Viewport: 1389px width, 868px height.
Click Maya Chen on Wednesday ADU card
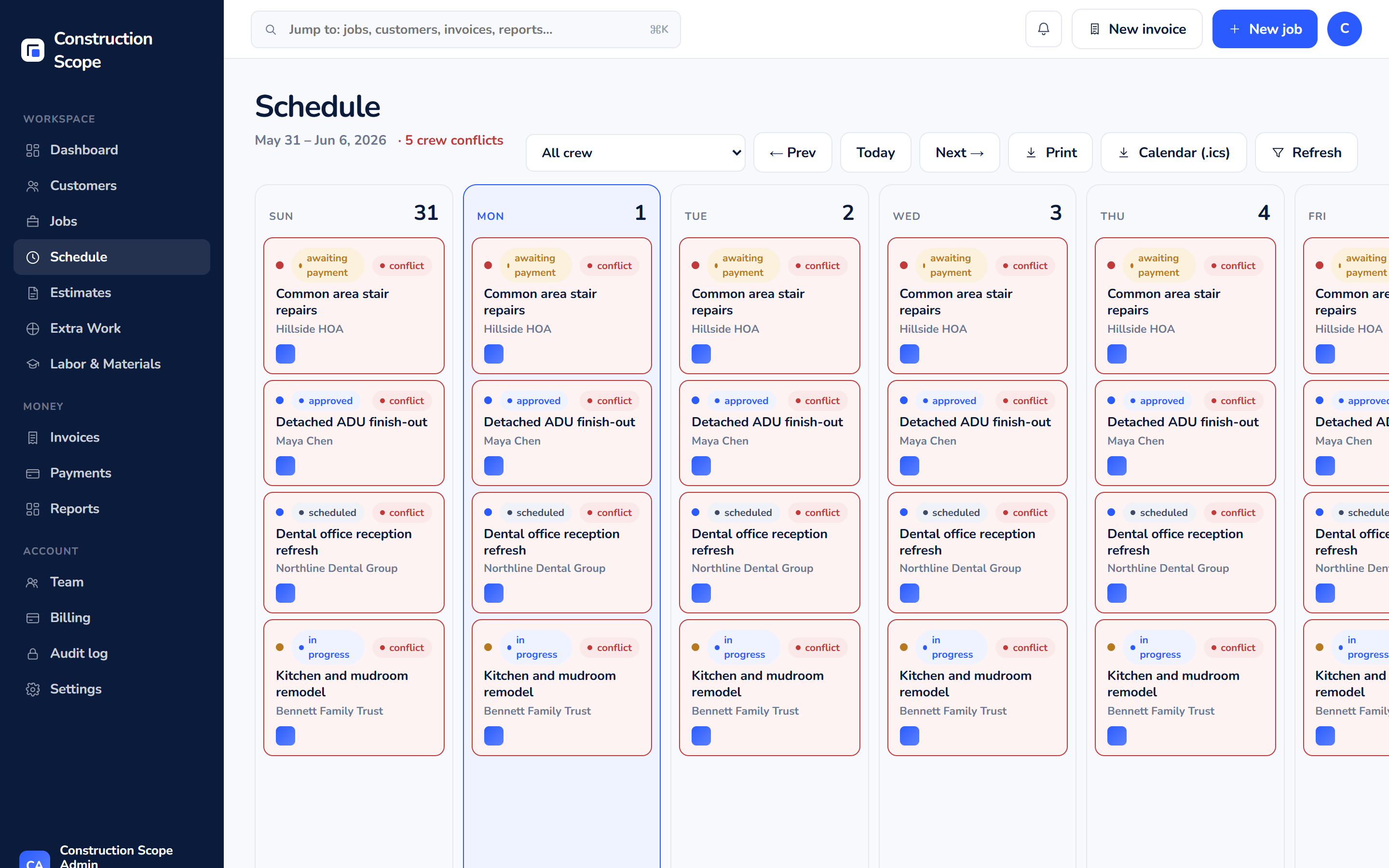click(927, 441)
